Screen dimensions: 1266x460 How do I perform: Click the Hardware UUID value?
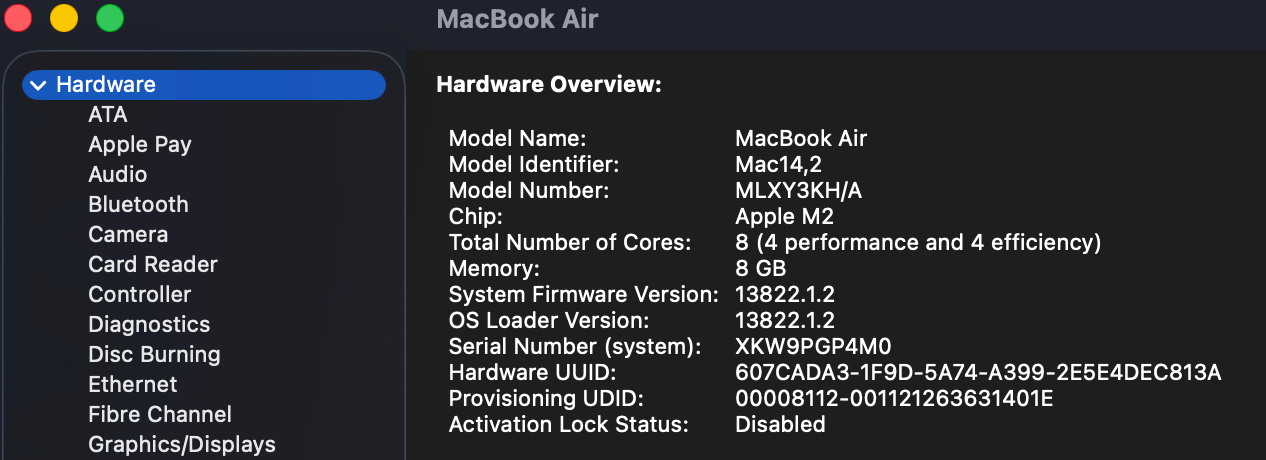[978, 373]
